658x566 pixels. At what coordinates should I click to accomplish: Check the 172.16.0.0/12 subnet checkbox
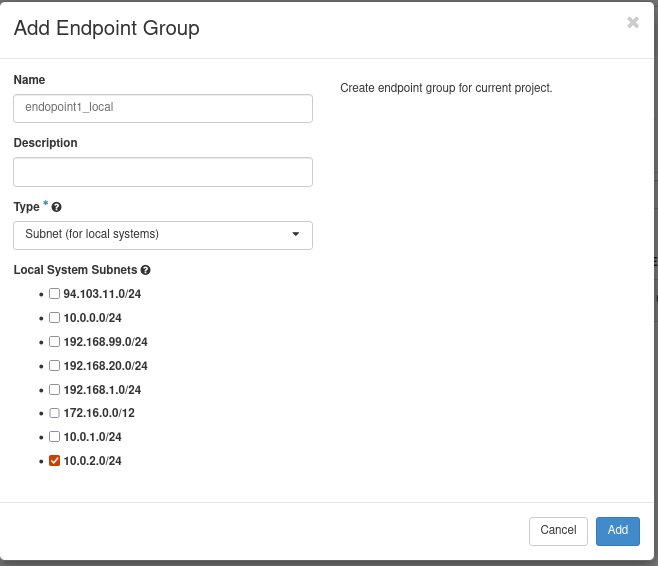55,413
